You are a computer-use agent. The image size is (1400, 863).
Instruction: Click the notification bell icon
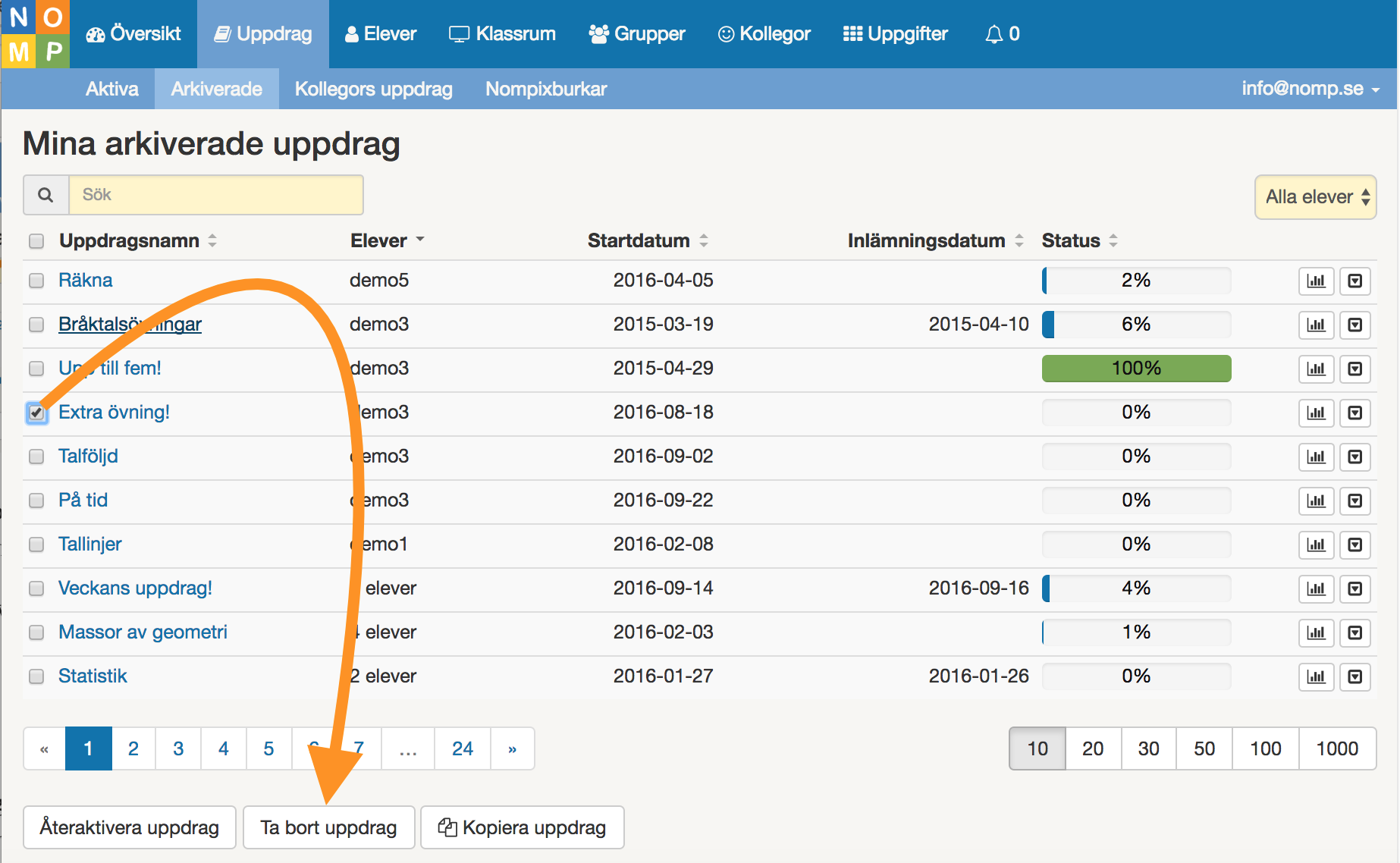[x=993, y=34]
